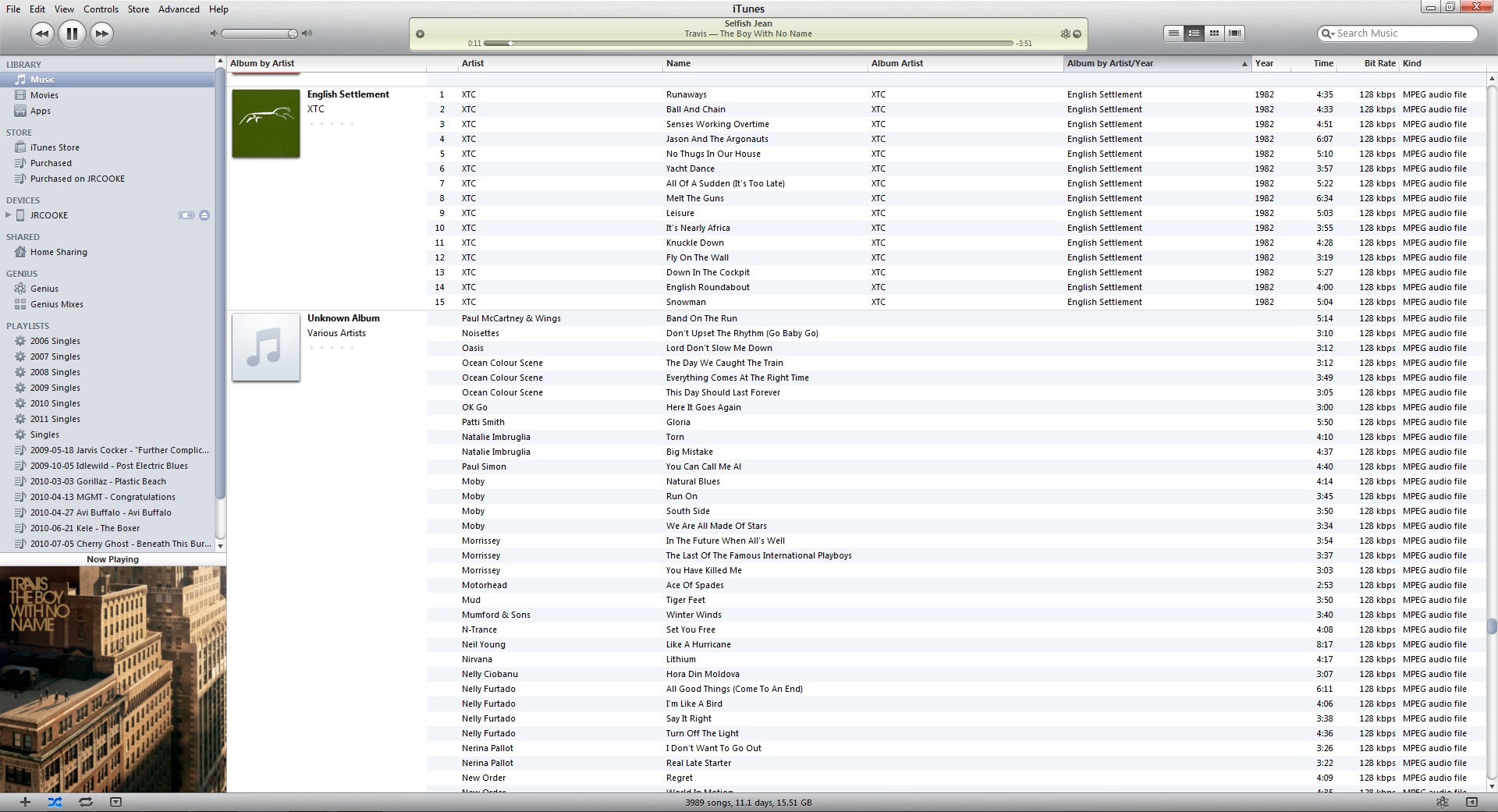This screenshot has width=1498, height=812.
Task: Open the Advanced menu
Action: (179, 9)
